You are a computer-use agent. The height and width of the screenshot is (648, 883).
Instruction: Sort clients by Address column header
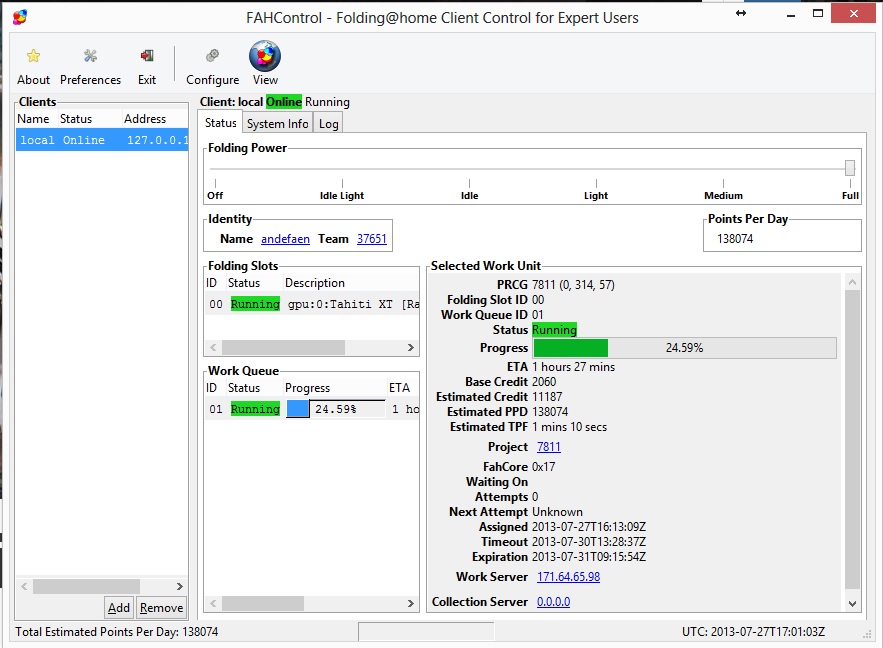145,119
